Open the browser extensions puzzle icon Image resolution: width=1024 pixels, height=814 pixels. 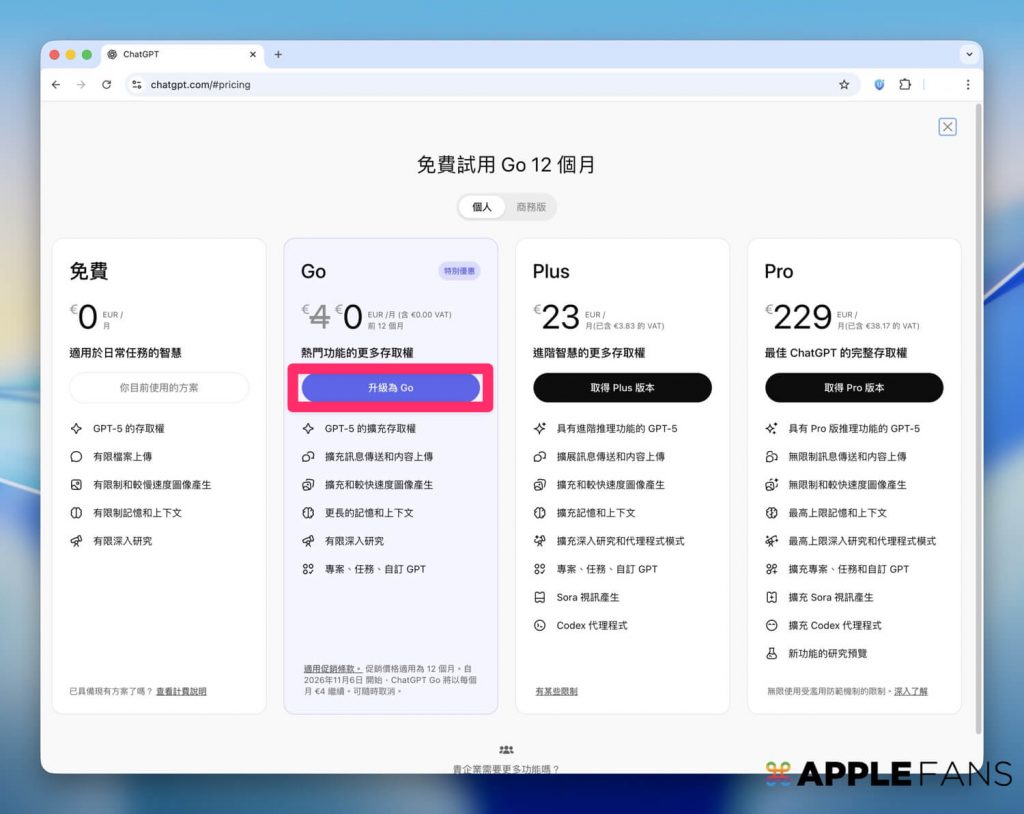click(905, 85)
